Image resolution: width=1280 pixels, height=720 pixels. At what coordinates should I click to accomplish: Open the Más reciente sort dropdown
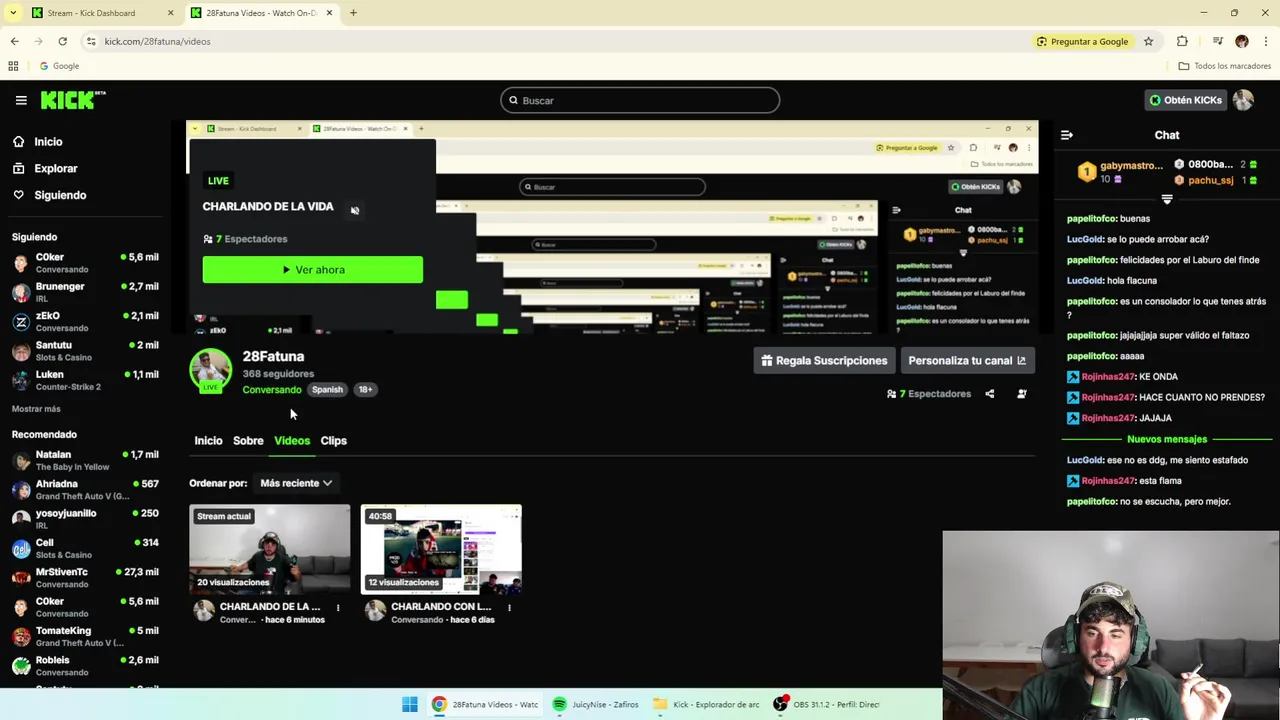pyautogui.click(x=296, y=483)
